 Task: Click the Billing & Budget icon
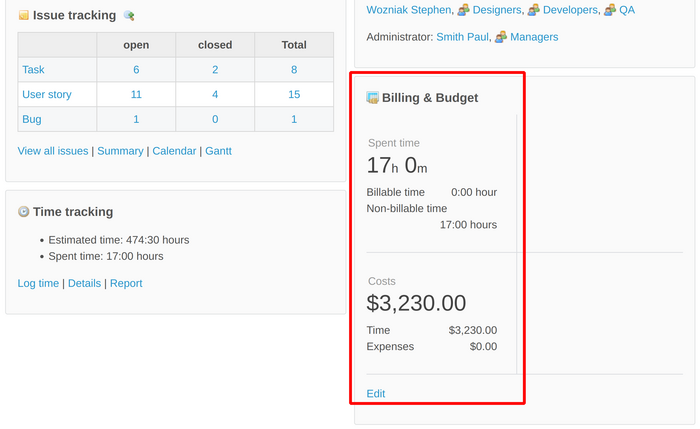click(373, 98)
